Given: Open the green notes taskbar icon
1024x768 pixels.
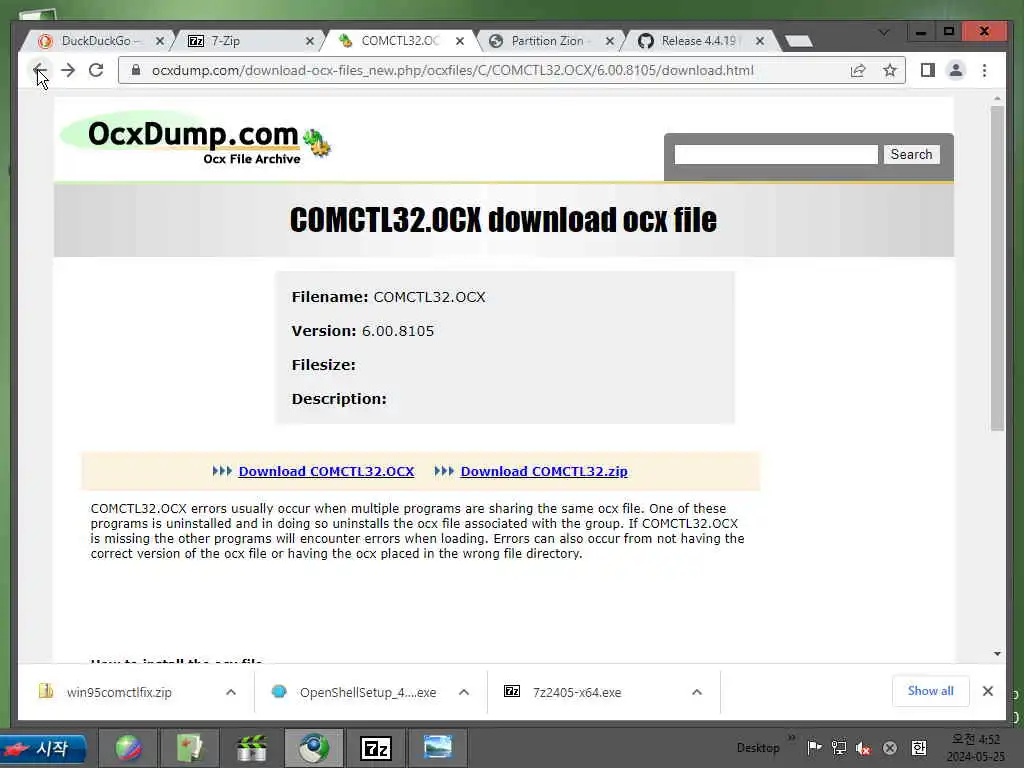Looking at the screenshot, I should [x=190, y=748].
